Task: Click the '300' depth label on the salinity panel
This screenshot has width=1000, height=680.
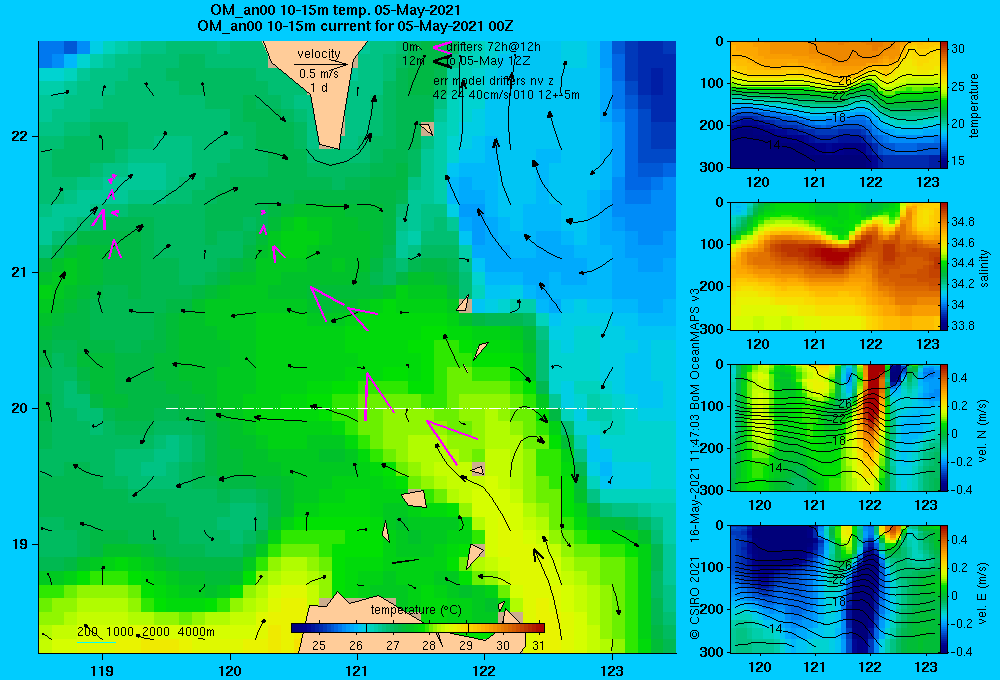Action: (x=713, y=329)
